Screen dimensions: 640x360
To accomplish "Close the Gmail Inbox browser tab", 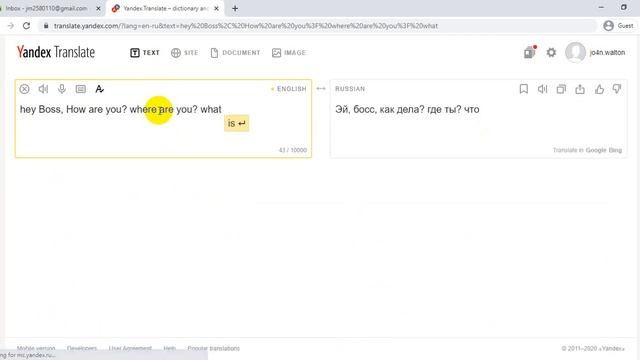I will point(98,8).
